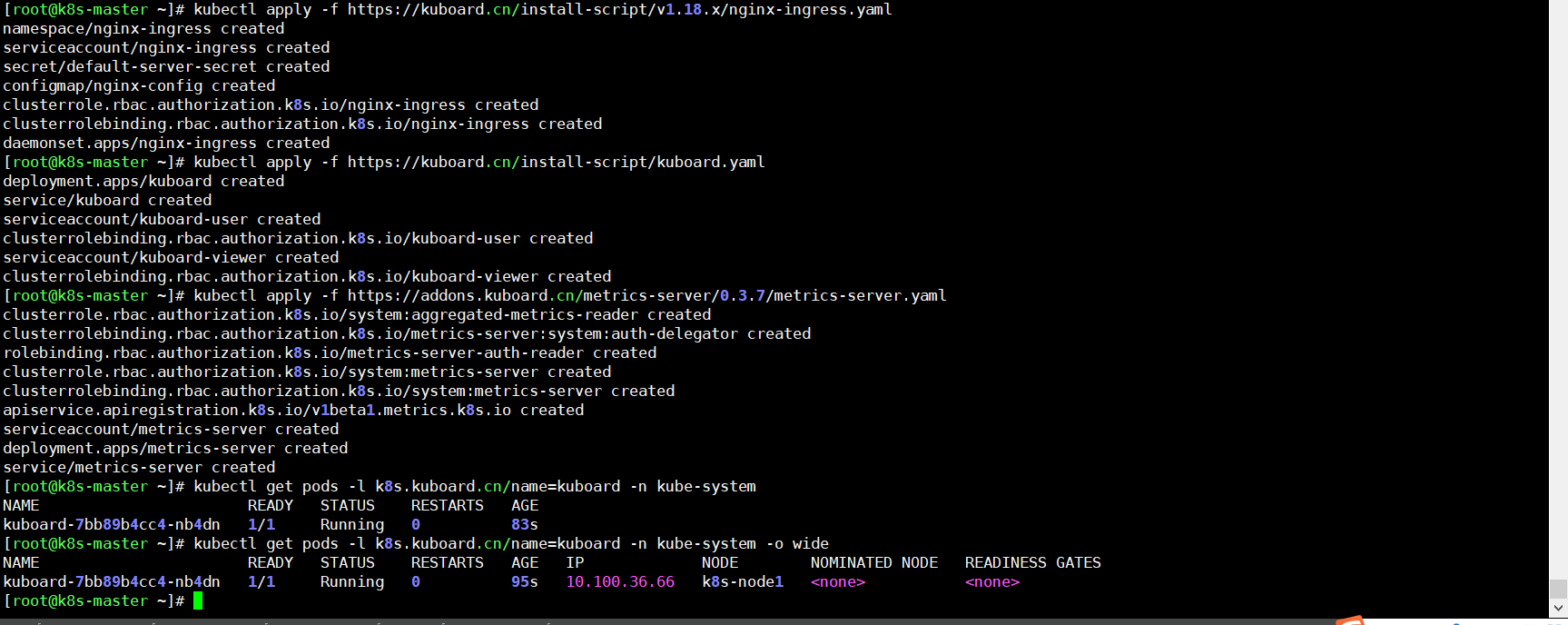
Task: Click the scroll-down arrow of the terminal scrollbar
Action: (x=1558, y=609)
